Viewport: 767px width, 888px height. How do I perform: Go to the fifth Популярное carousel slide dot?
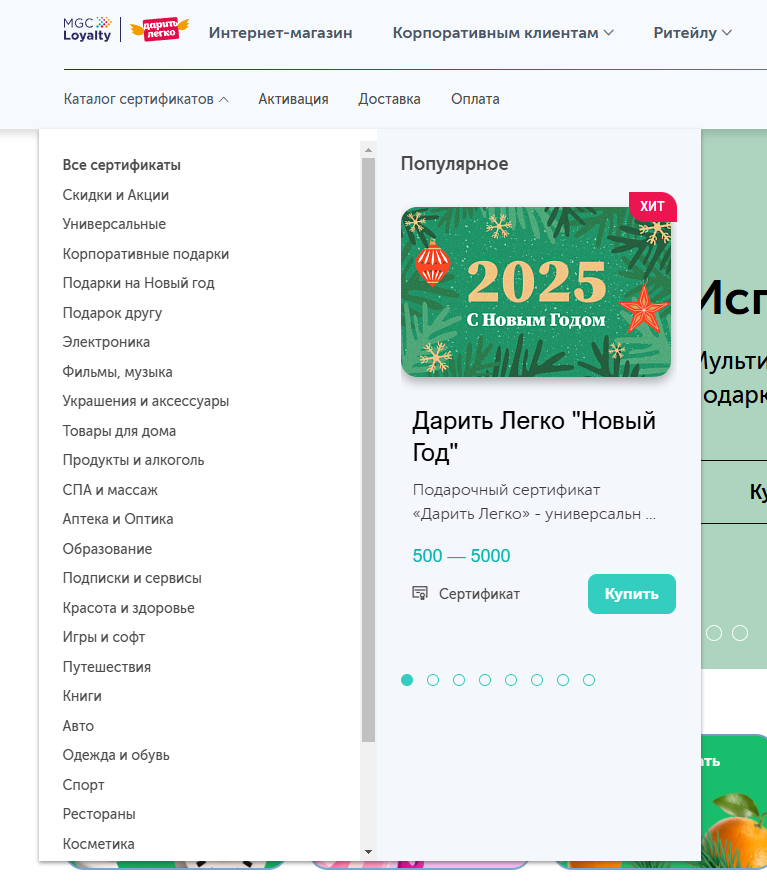[x=511, y=680]
